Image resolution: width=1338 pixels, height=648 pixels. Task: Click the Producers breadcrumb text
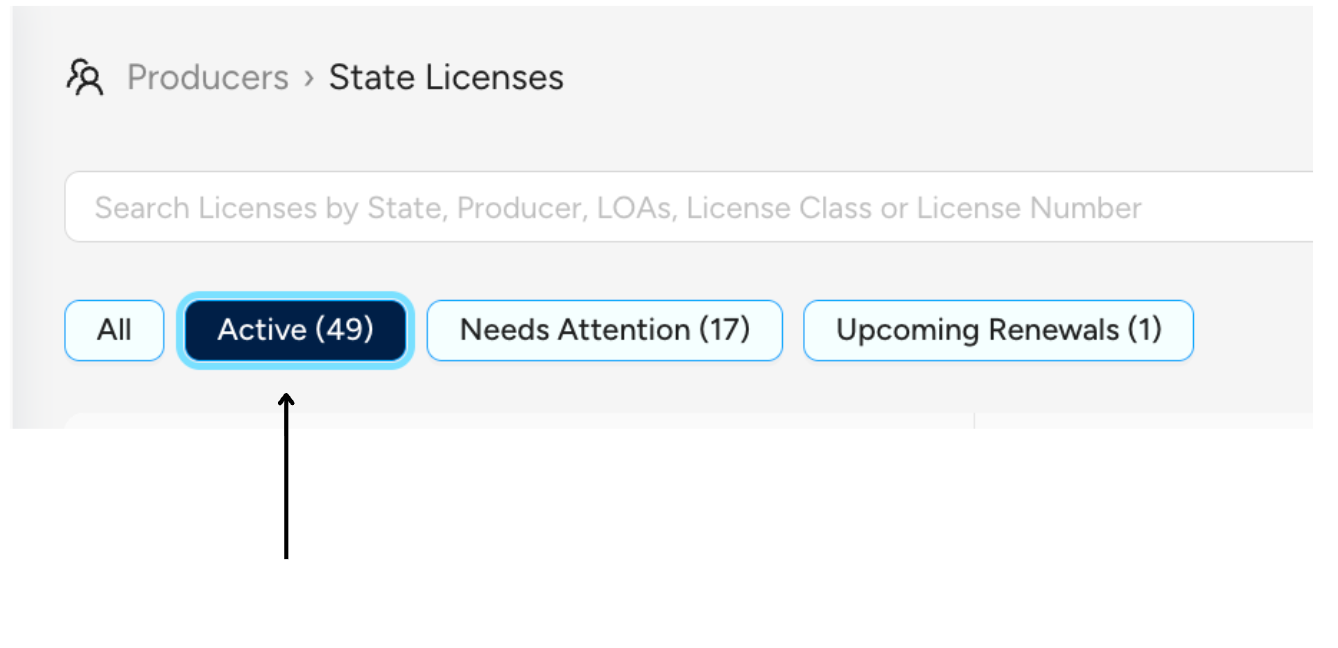click(x=207, y=77)
